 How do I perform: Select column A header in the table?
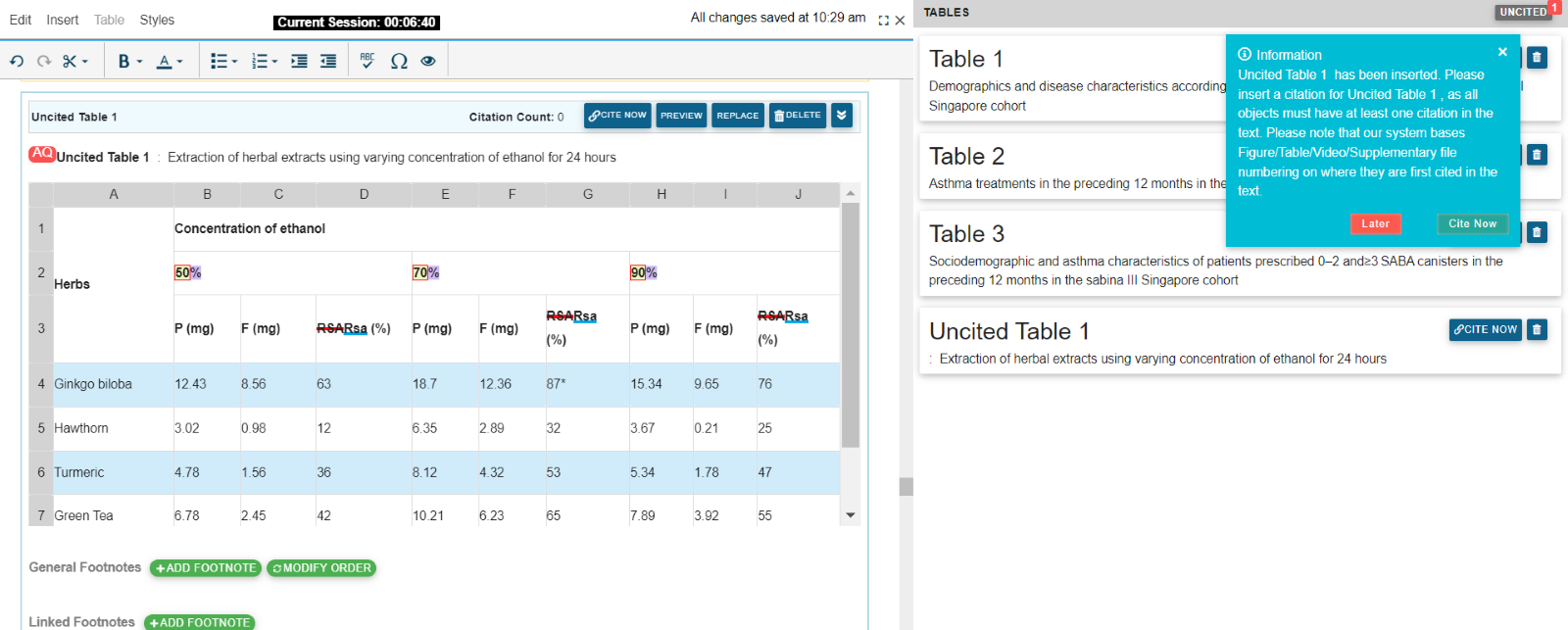coord(114,194)
